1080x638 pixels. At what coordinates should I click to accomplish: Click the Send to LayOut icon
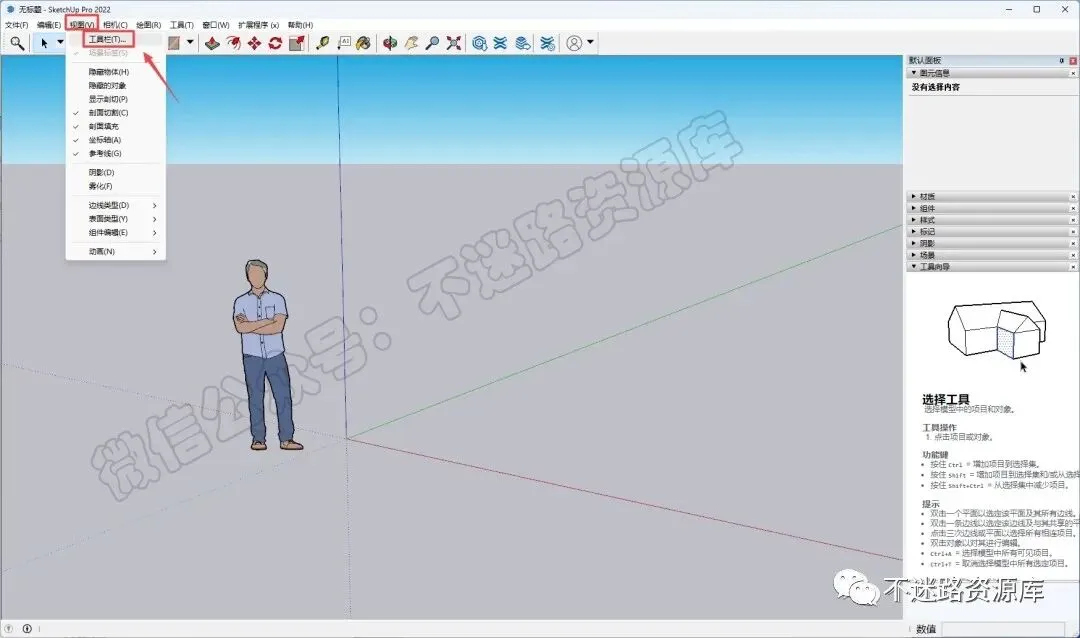point(523,43)
